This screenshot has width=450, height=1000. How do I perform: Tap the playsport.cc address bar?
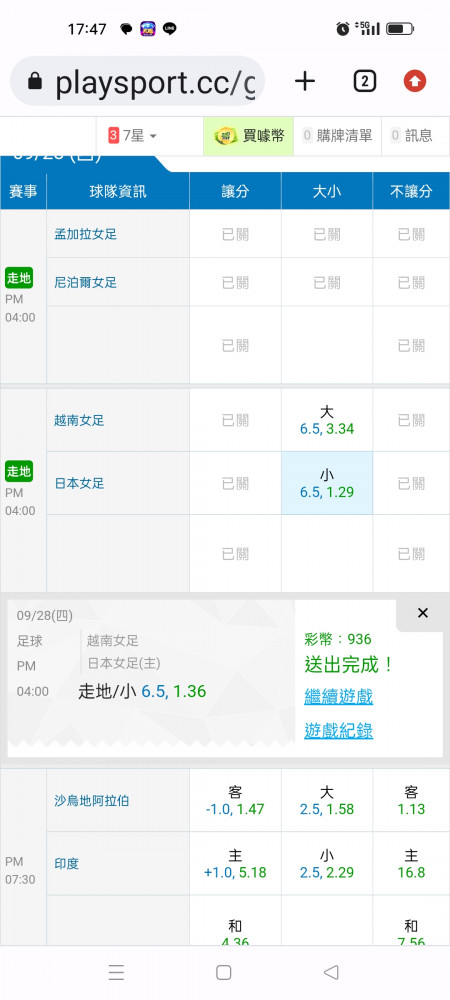point(138,81)
